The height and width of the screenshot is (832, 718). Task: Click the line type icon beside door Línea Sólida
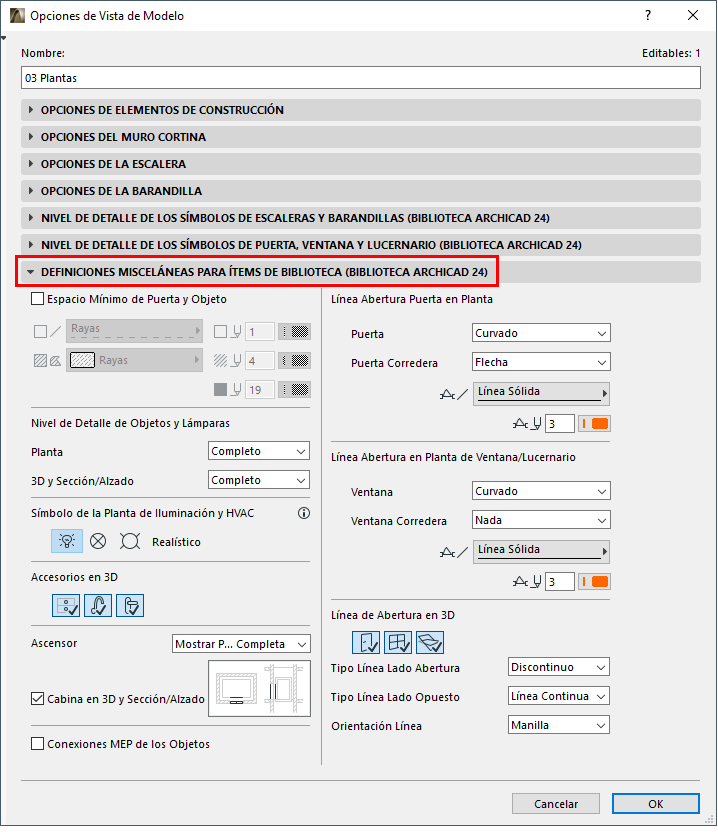pyautogui.click(x=454, y=394)
